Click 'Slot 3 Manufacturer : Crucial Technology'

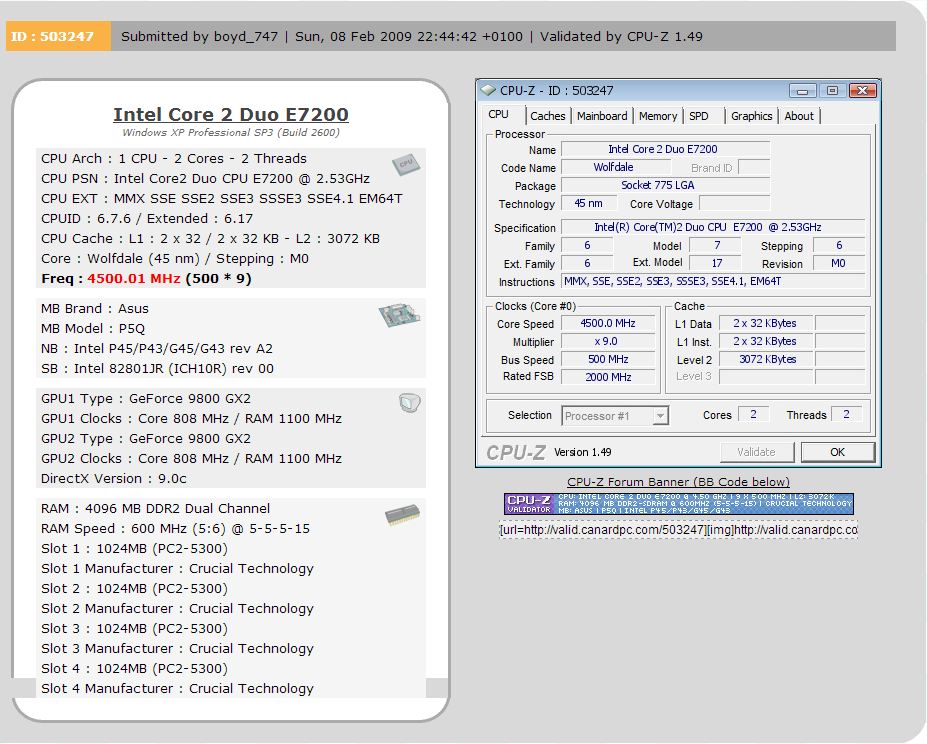(177, 649)
